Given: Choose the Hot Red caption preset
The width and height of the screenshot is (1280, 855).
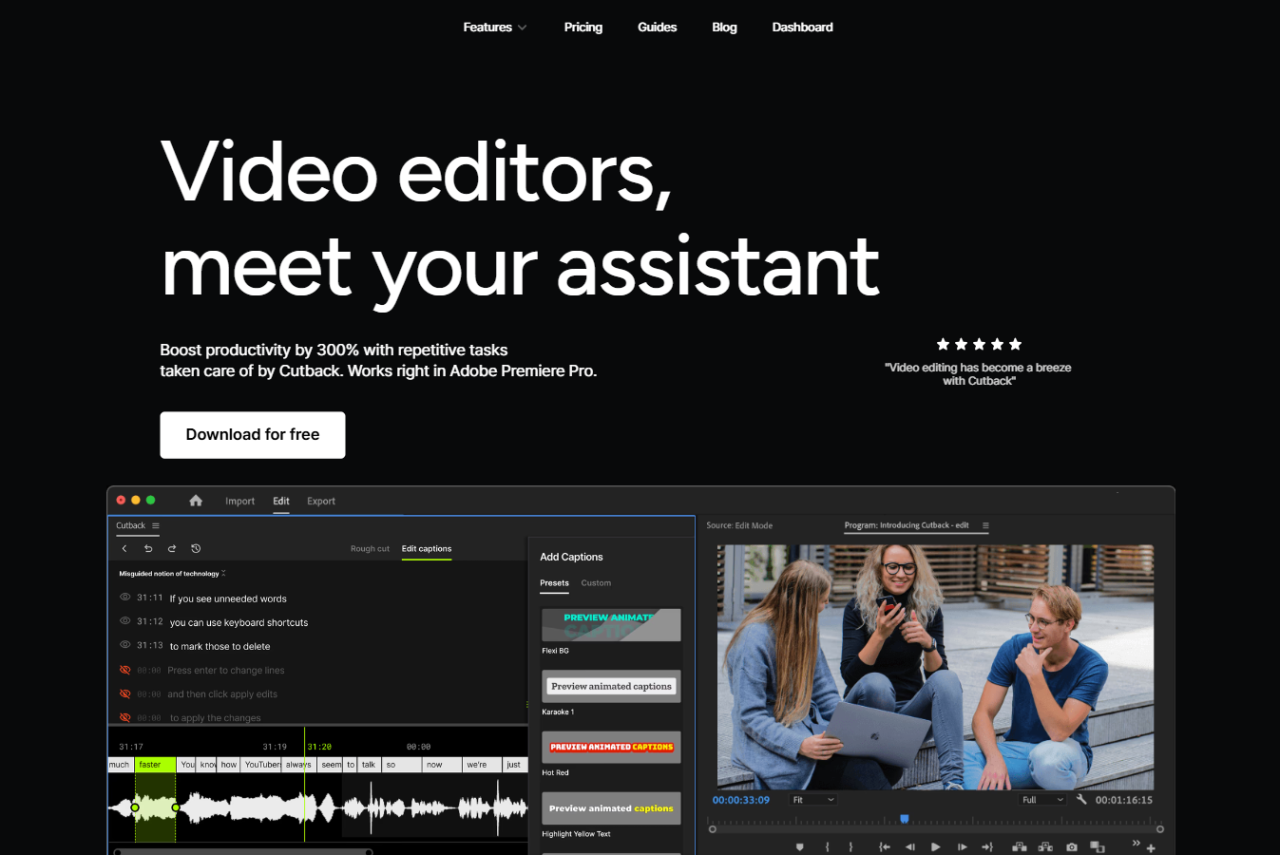Looking at the screenshot, I should [611, 747].
